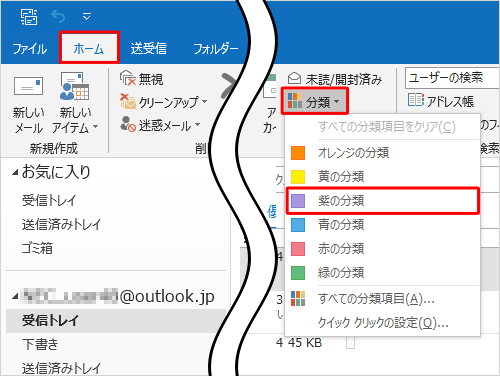
Task: Switch to the ホーム ribbon tab
Action: point(89,48)
